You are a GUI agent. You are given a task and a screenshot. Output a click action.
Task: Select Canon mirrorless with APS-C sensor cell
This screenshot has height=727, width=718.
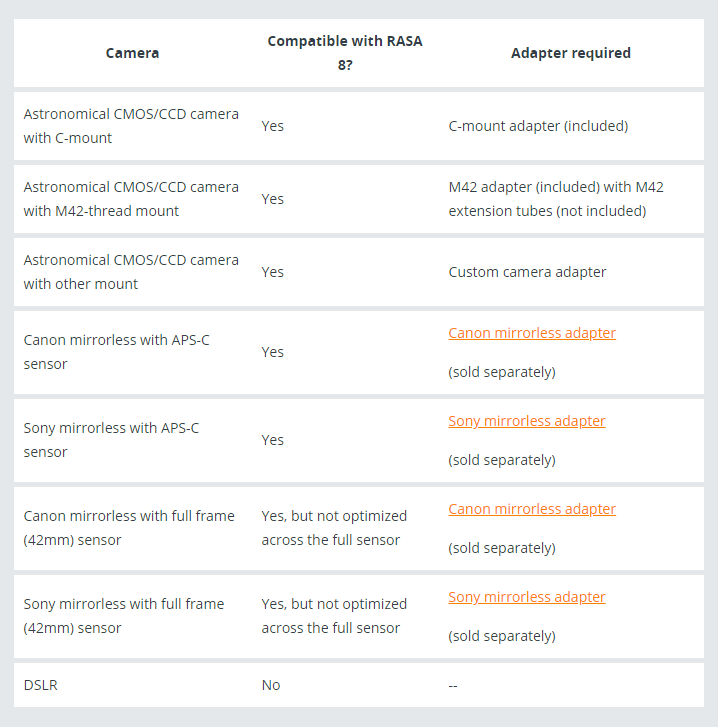(x=116, y=352)
